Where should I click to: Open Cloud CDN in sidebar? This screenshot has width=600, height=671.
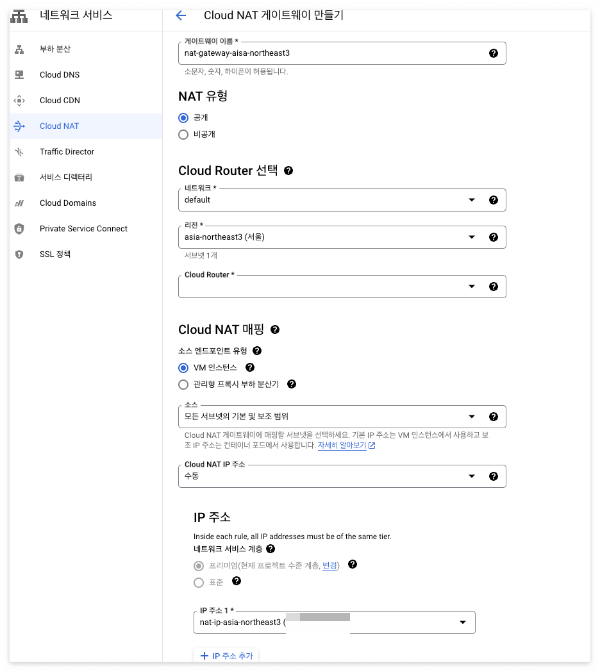[x=86, y=101]
